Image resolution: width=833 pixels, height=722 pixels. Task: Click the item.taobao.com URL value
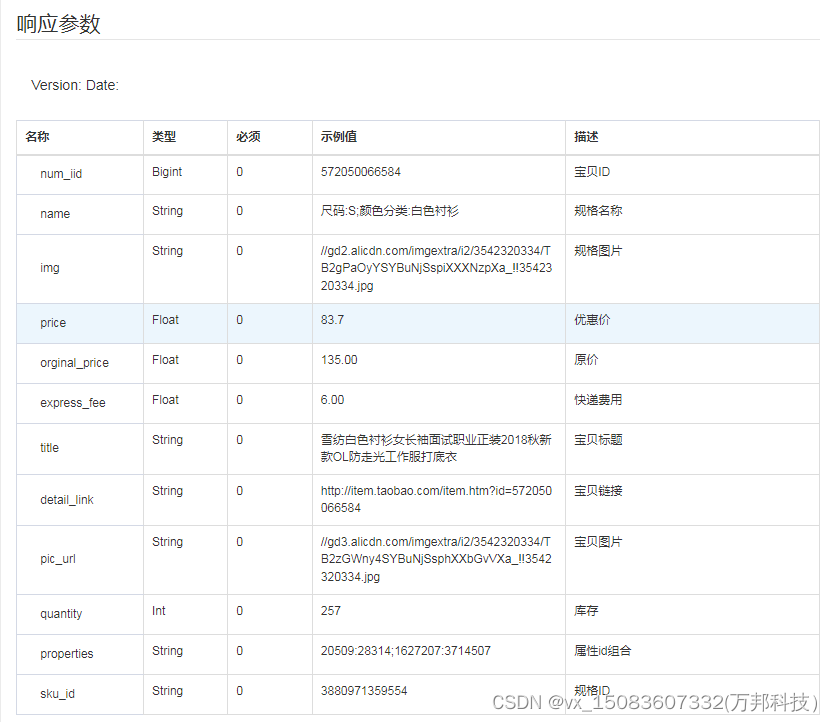click(436, 499)
